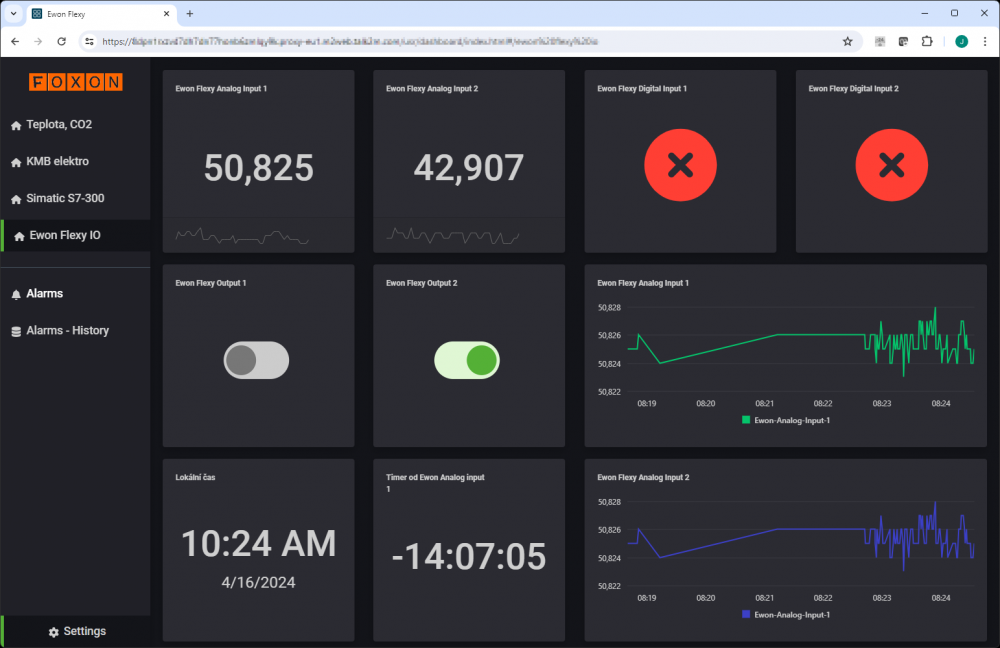Toggle the blue Ewon-Analog-Input-1 legend swatch
Viewport: 1000px width, 648px height.
(x=746, y=614)
